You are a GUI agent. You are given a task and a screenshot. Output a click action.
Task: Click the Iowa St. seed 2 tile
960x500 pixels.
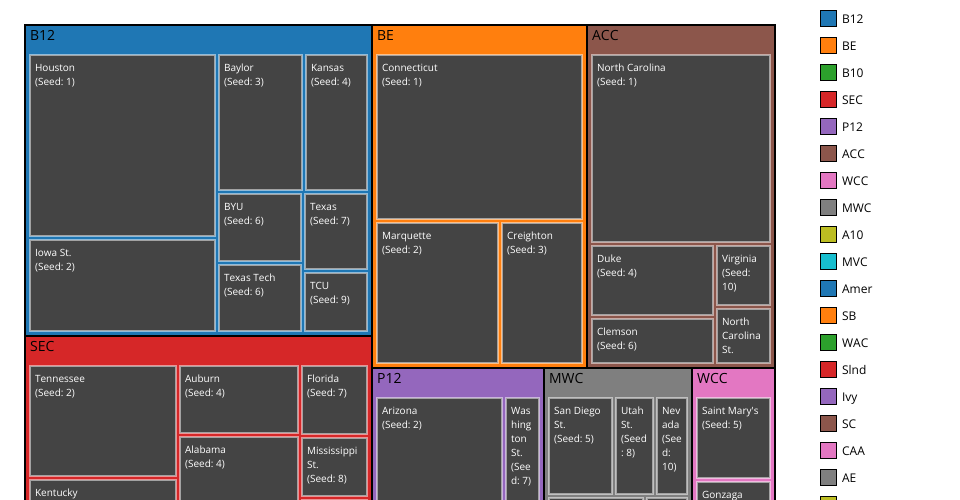[x=122, y=285]
